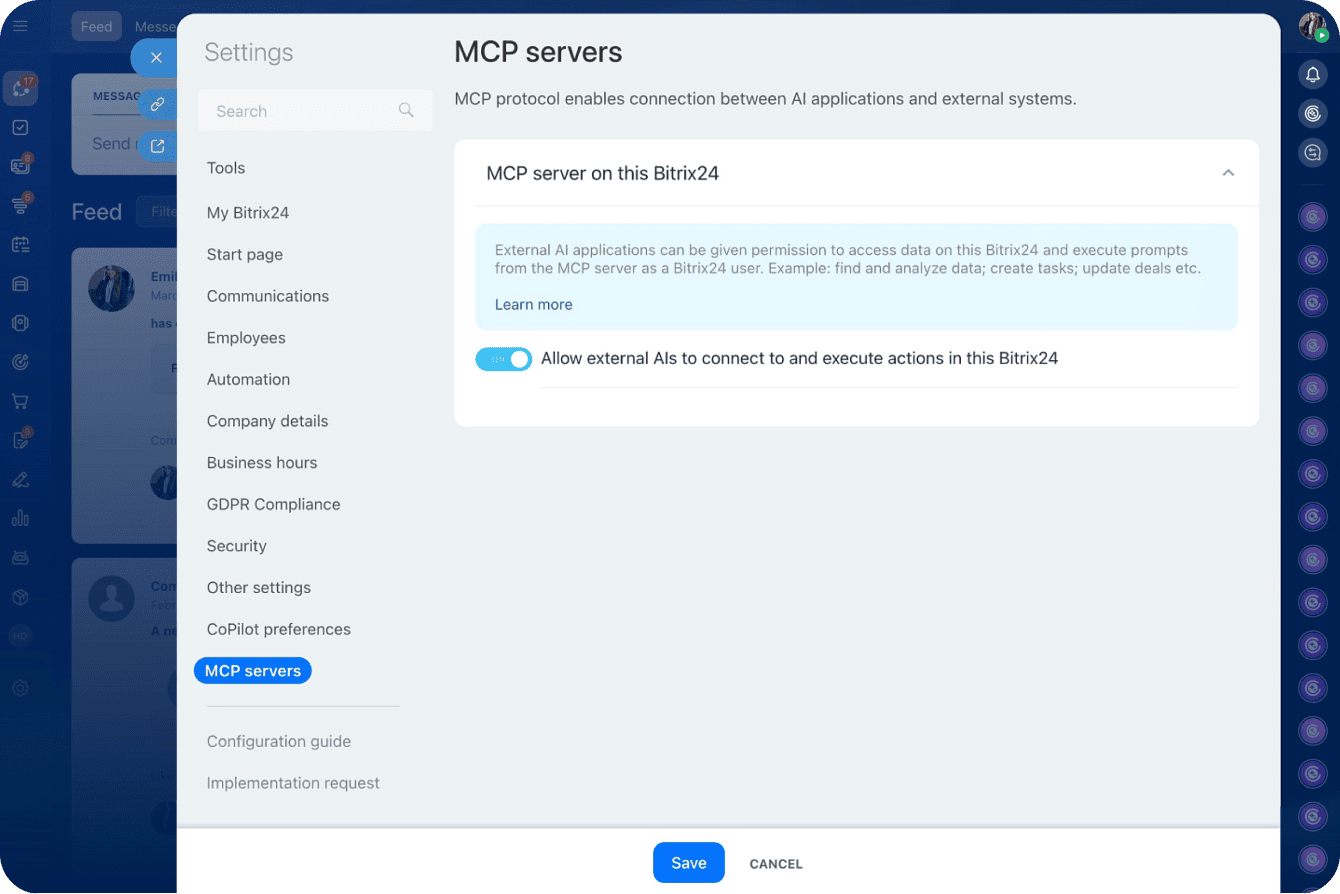Click the copy link icon button
Screen dimensions: 1340x894
pyautogui.click(x=157, y=104)
